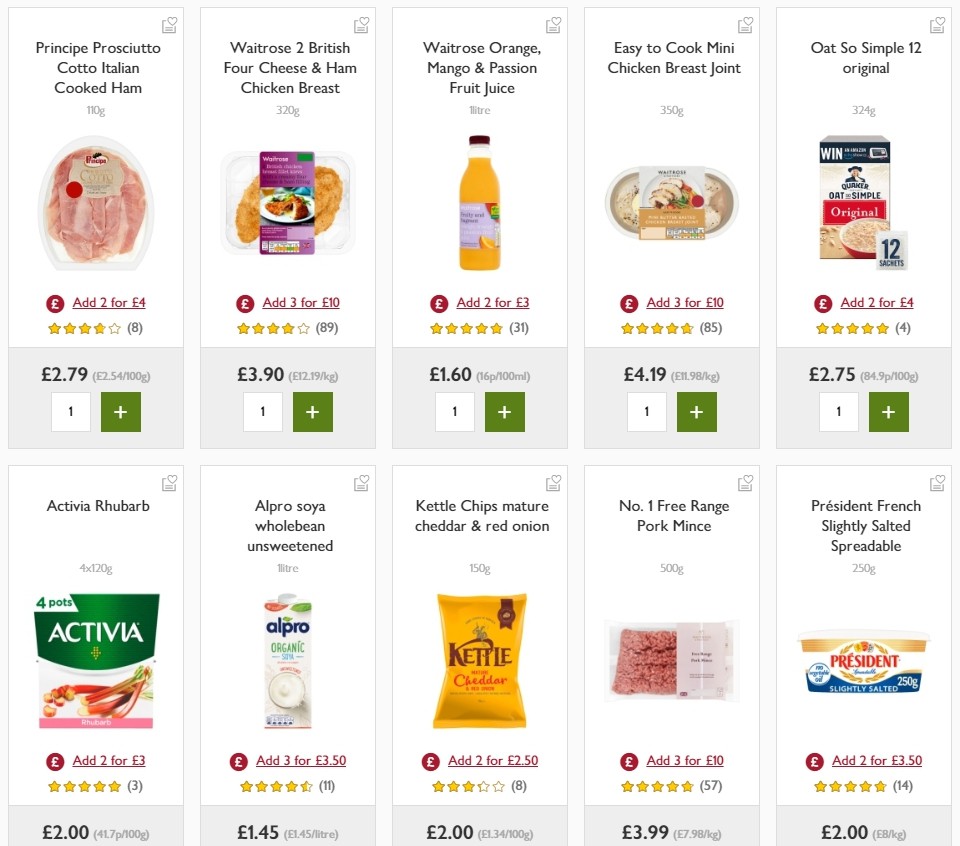Viewport: 960px width, 846px height.
Task: Open the Add 3 for £10 pork mince offer
Action: 686,760
